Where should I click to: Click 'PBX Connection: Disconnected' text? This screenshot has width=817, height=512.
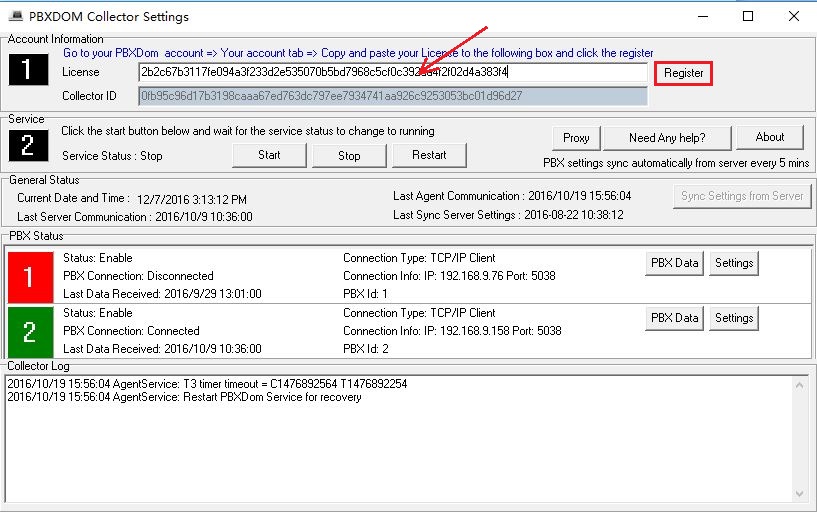[138, 276]
